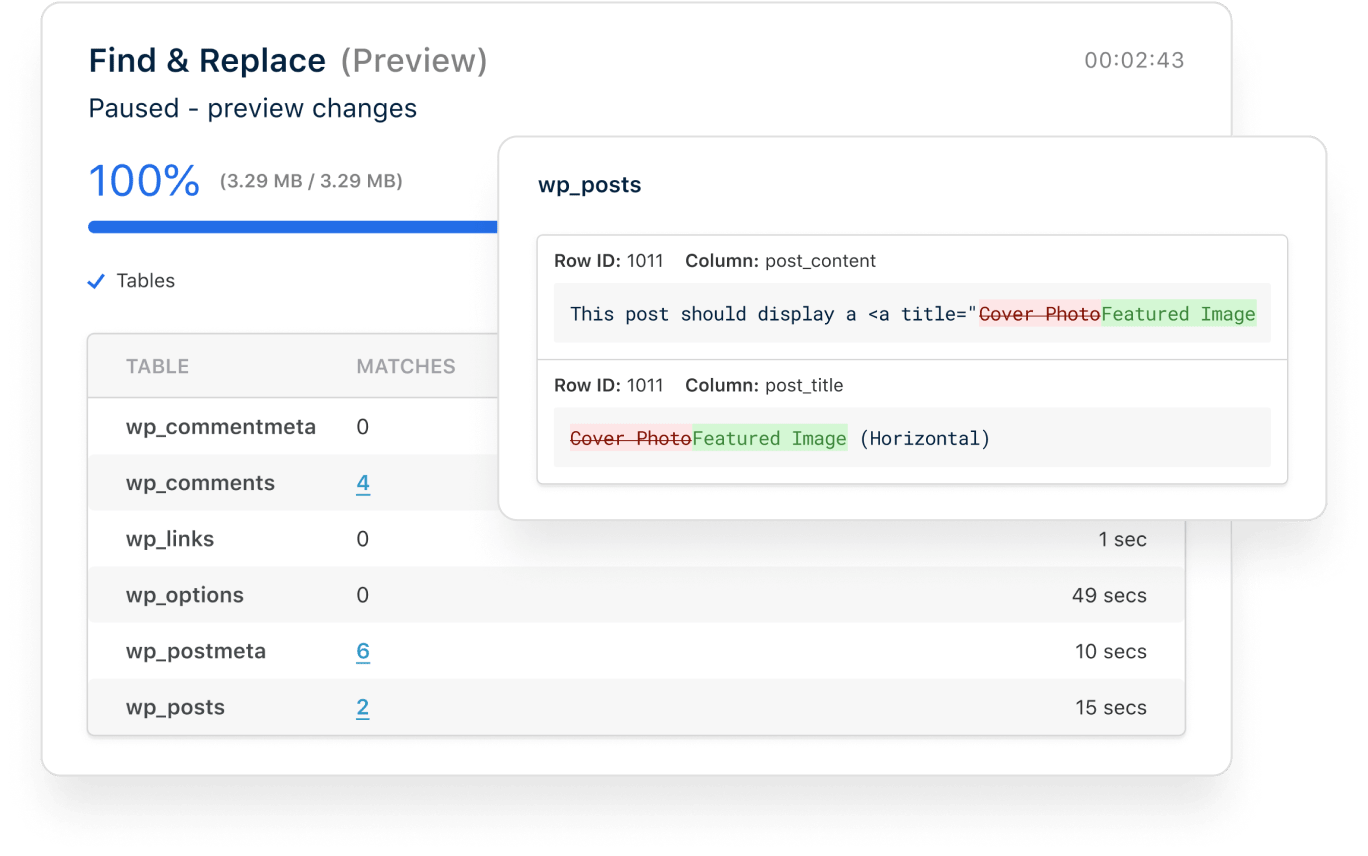Click the post_content diff preview line
Viewport: 1368px width, 856px height.
pyautogui.click(x=912, y=314)
